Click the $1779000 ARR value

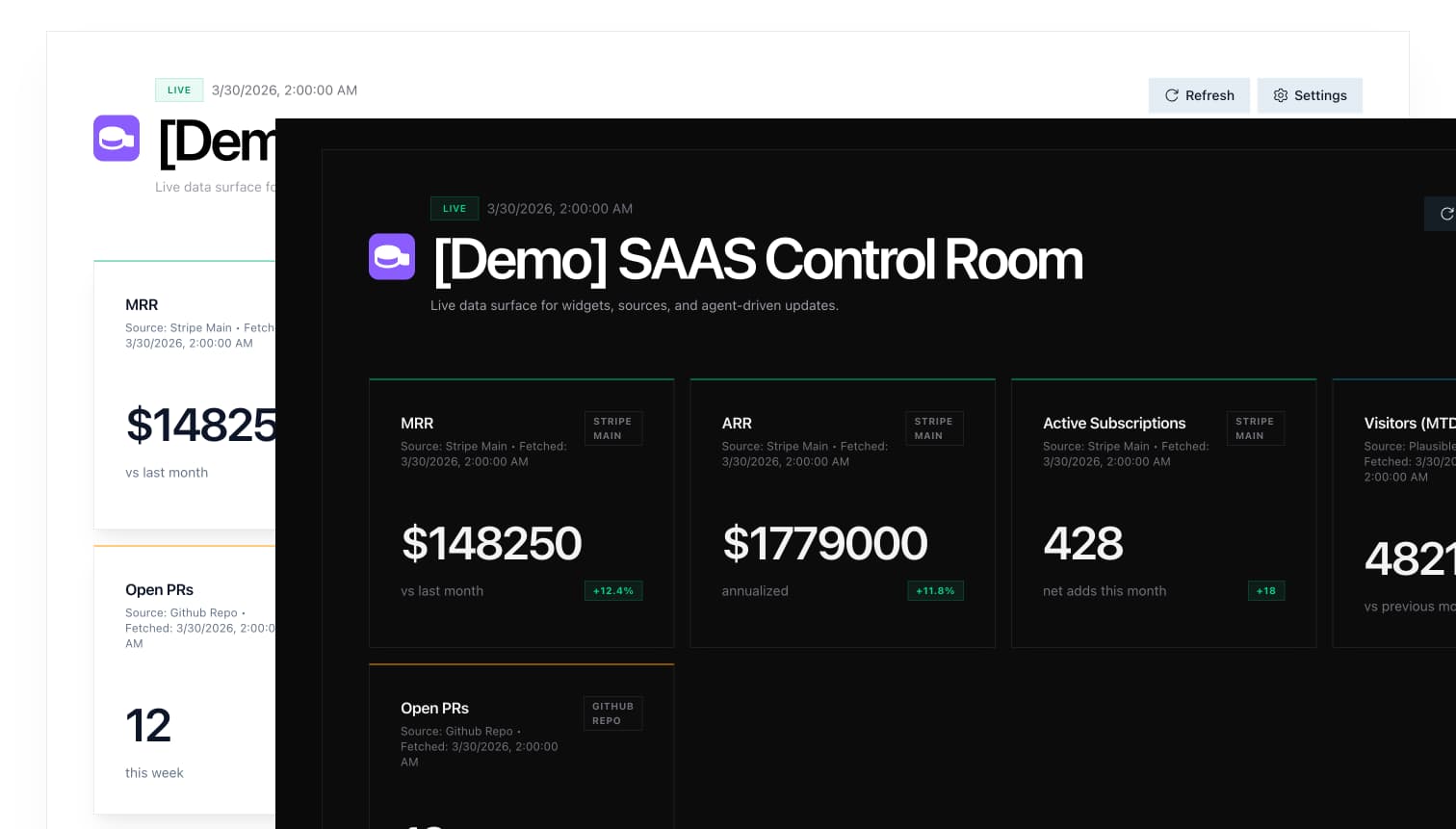[x=825, y=543]
